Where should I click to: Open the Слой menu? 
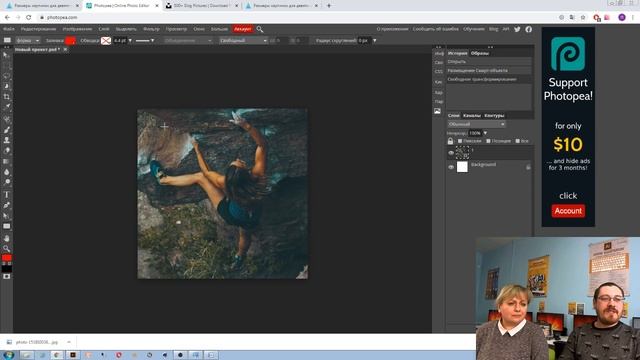(x=104, y=29)
